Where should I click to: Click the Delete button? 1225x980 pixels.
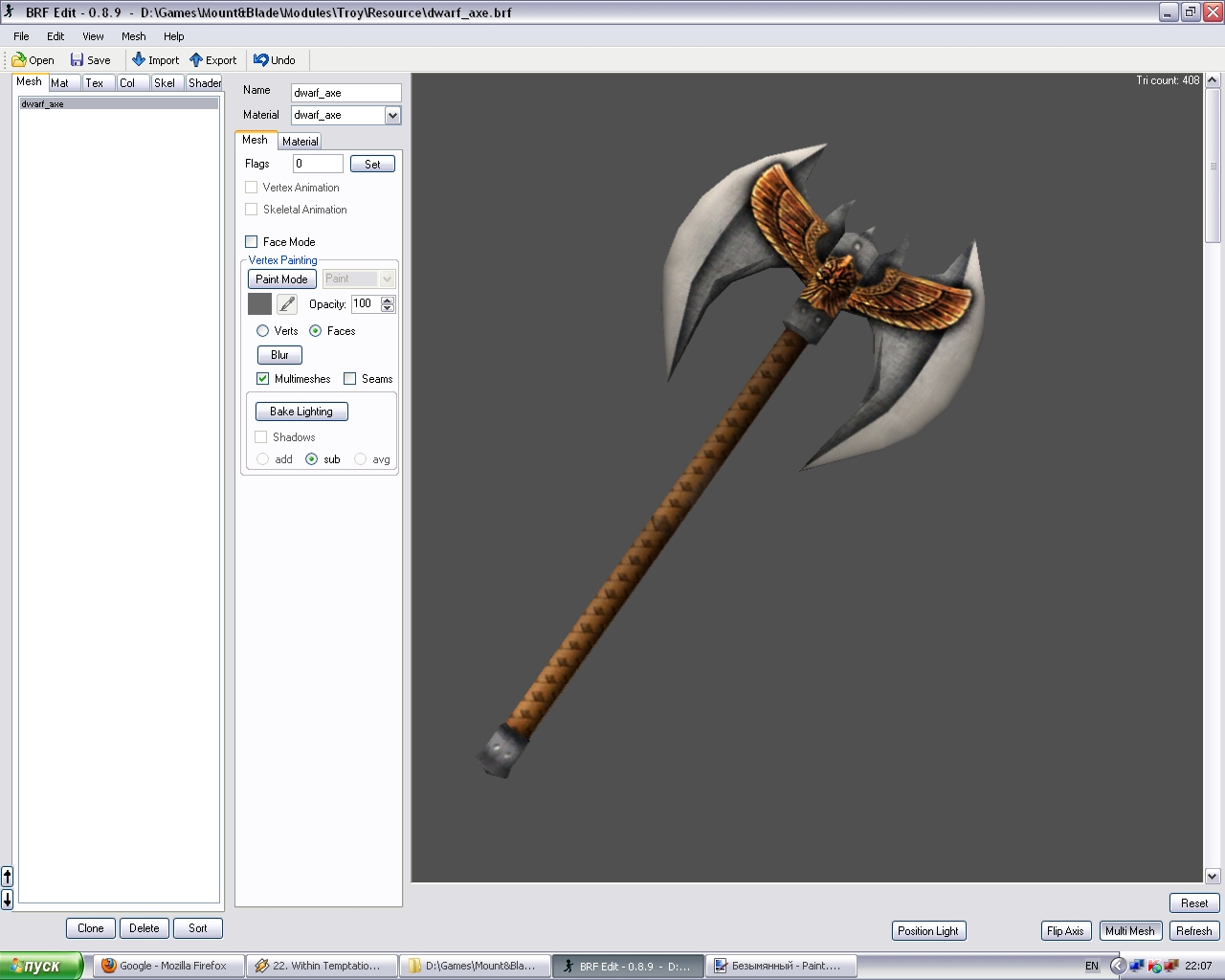[x=145, y=928]
